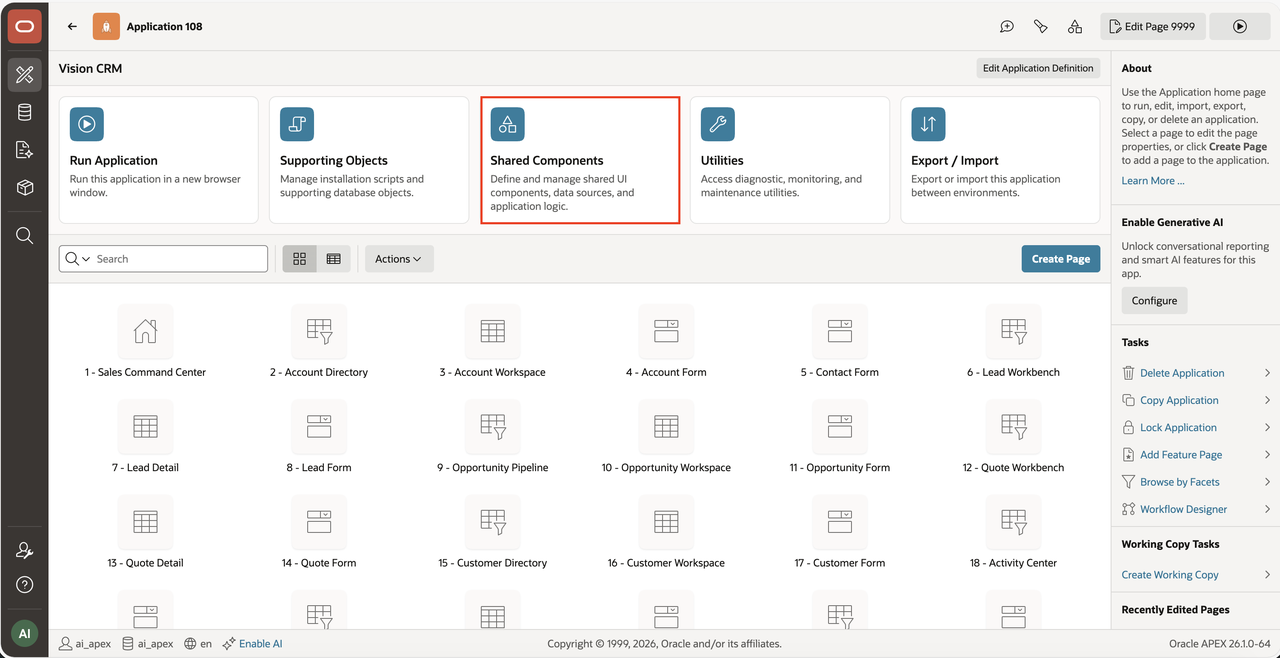Screen dimensions: 1280x658
Task: Expand Add Feature Page task chevron
Action: click(1267, 454)
